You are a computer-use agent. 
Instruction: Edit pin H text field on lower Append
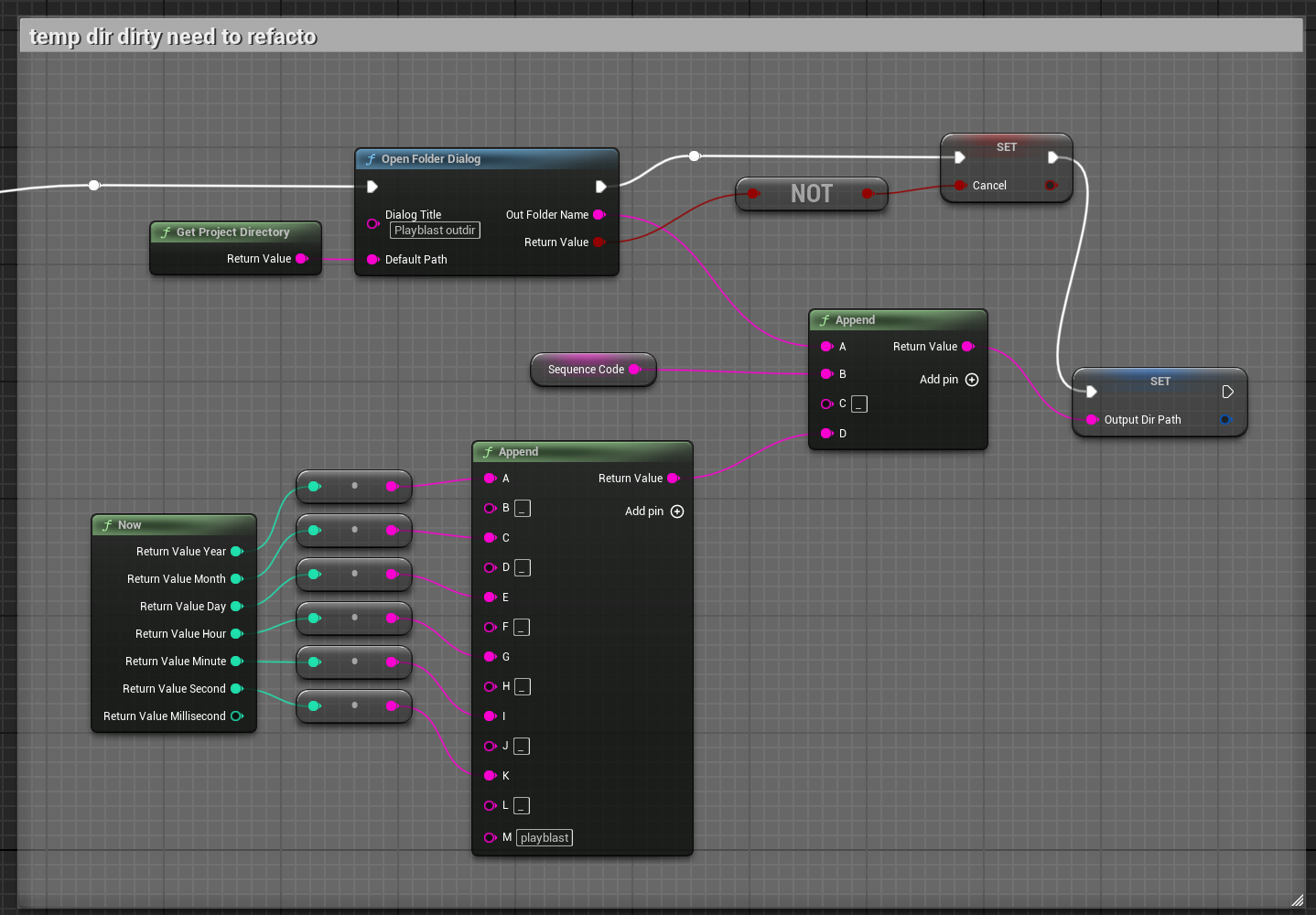tap(523, 686)
